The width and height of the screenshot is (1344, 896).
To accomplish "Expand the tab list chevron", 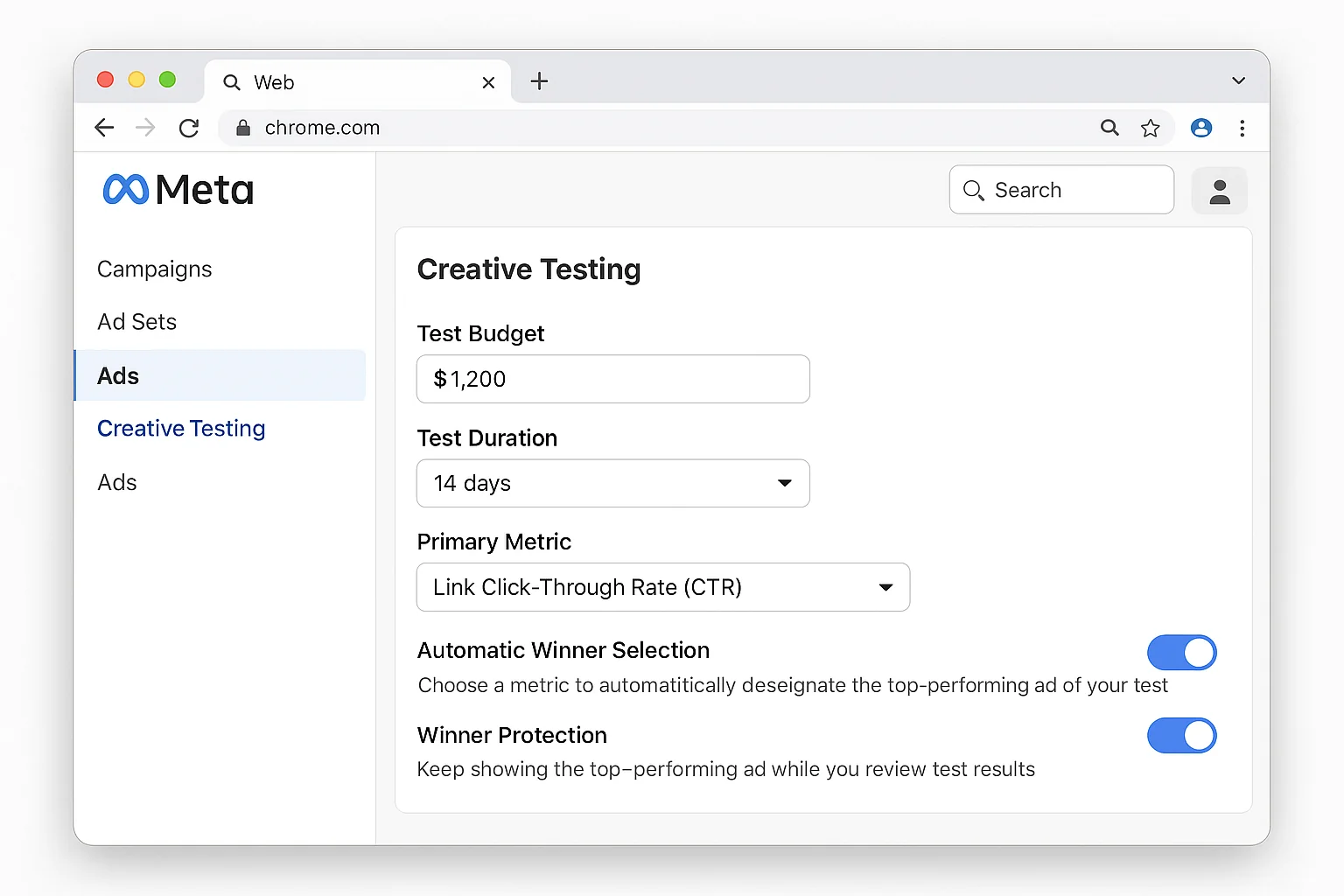I will pos(1238,80).
